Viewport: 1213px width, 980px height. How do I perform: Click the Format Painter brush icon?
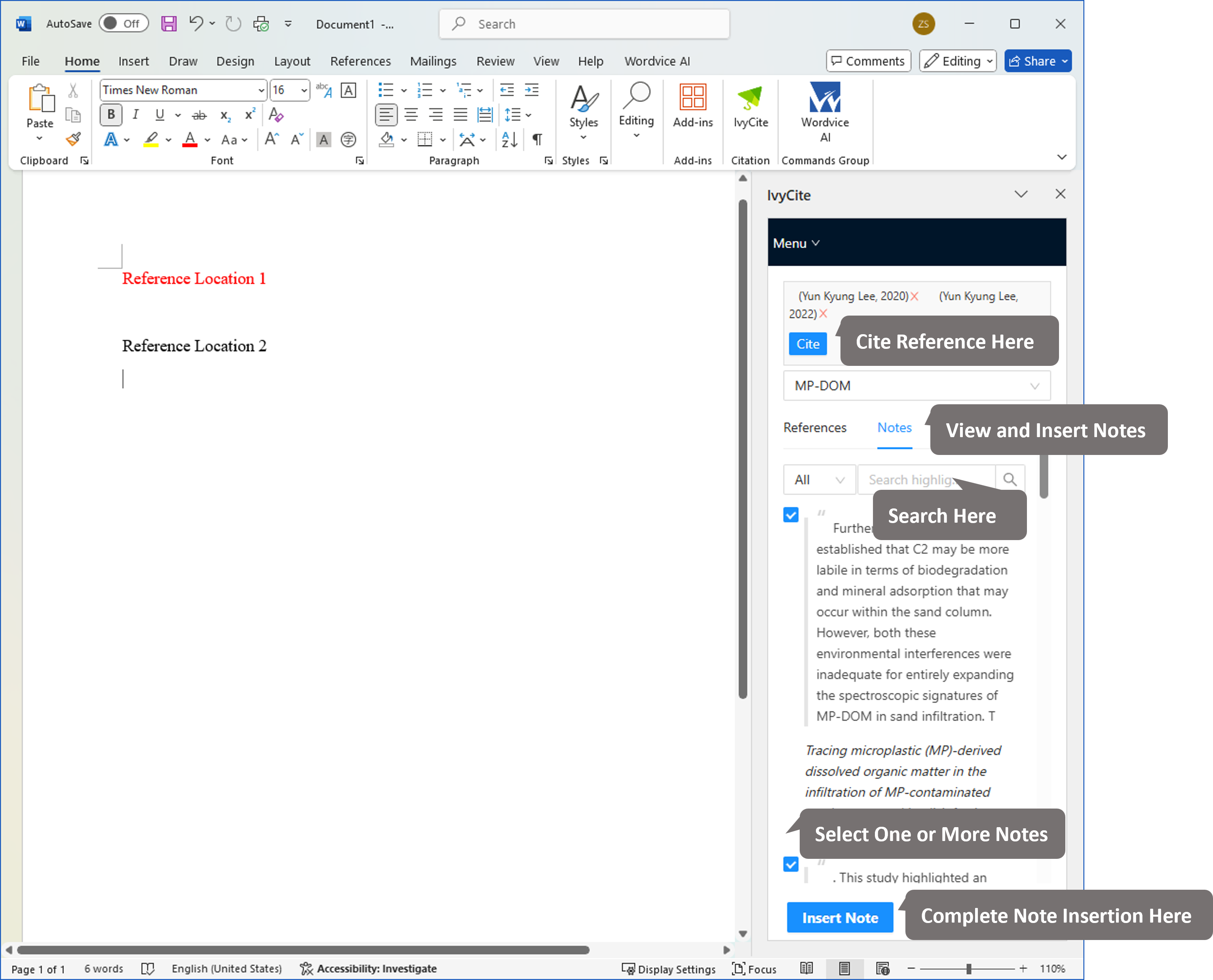point(73,139)
